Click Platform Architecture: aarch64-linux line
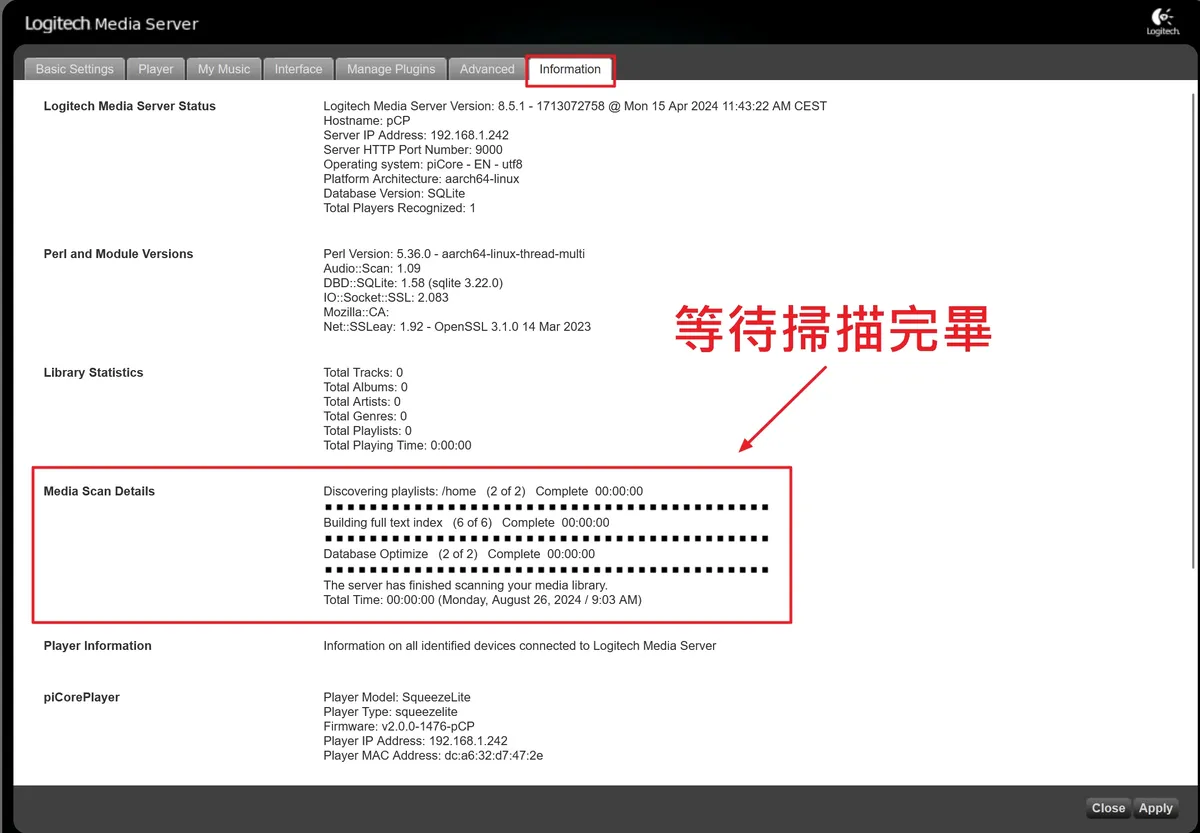Viewport: 1200px width, 833px height. coord(421,179)
